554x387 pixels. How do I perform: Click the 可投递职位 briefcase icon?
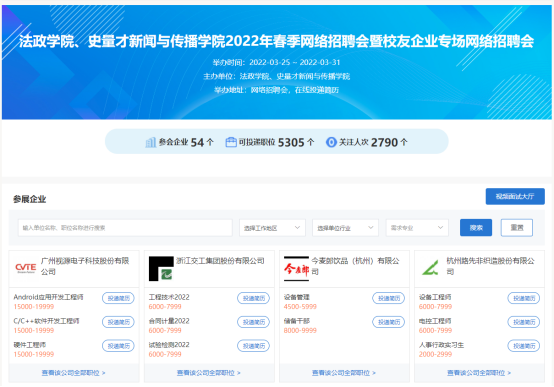pyautogui.click(x=231, y=142)
